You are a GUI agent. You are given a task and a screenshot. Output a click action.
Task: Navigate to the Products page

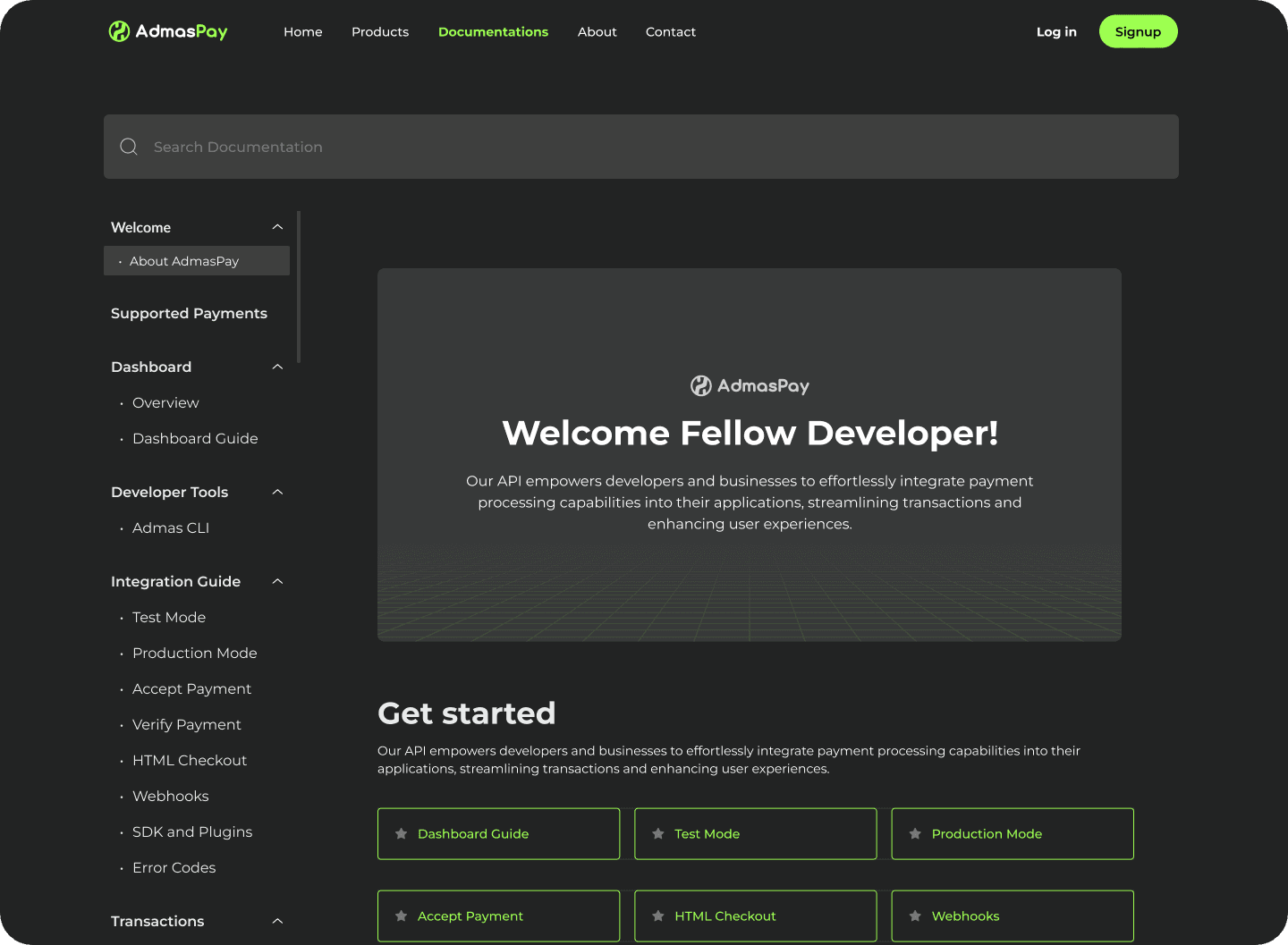(x=380, y=31)
